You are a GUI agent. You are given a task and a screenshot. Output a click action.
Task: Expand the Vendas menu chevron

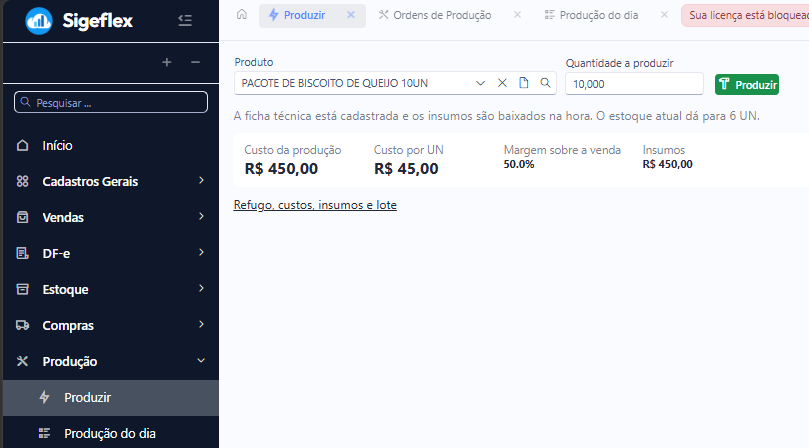click(201, 216)
